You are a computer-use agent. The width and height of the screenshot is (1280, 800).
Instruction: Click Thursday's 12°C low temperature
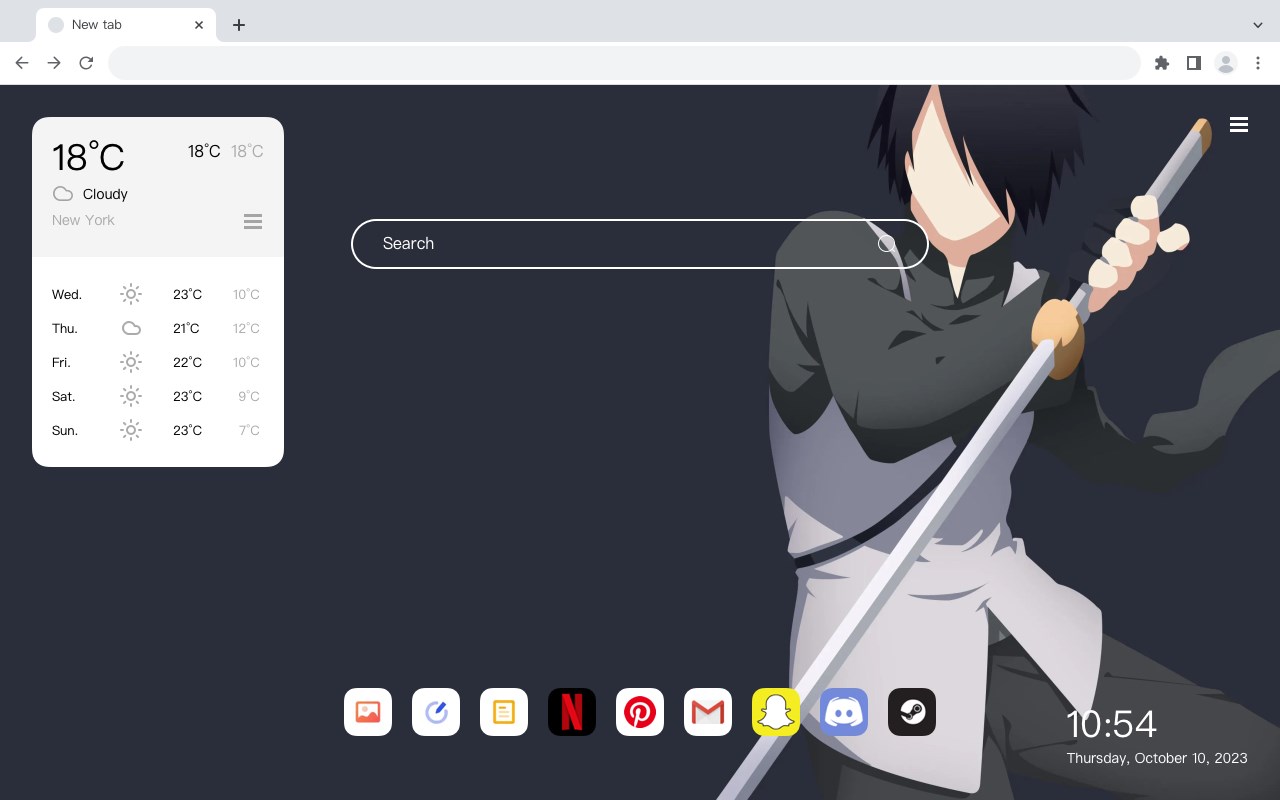coord(246,328)
